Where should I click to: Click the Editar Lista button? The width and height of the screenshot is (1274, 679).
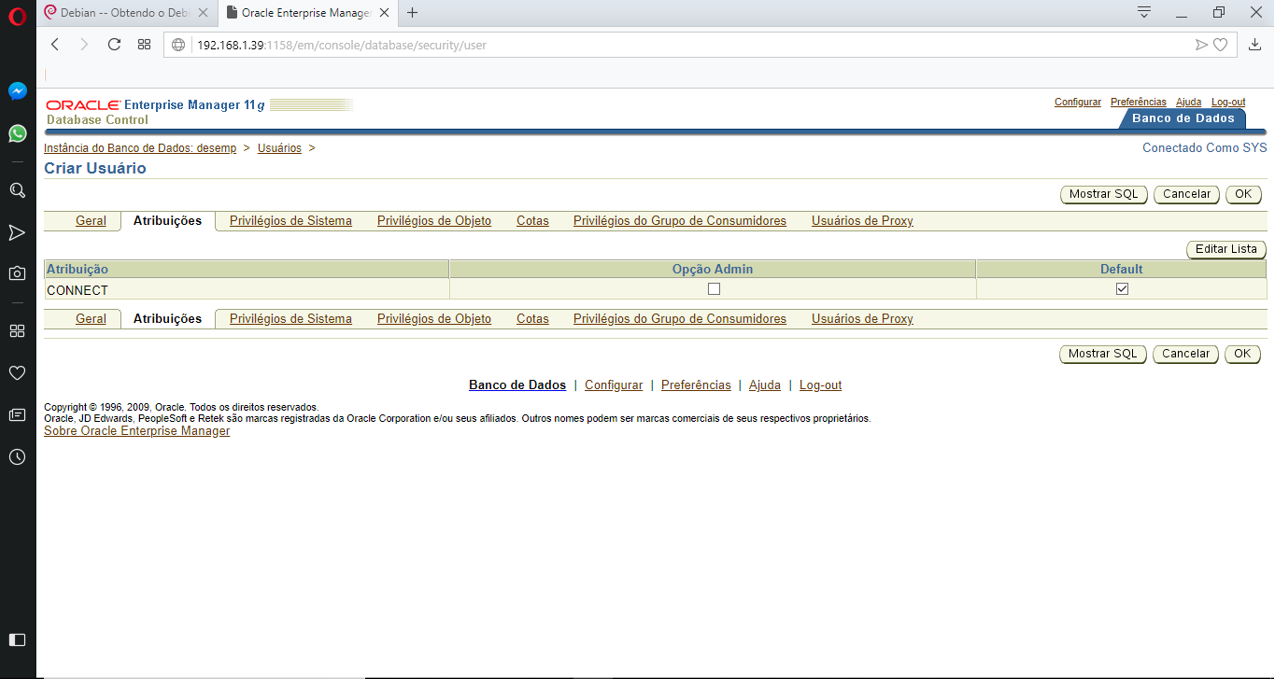1226,249
